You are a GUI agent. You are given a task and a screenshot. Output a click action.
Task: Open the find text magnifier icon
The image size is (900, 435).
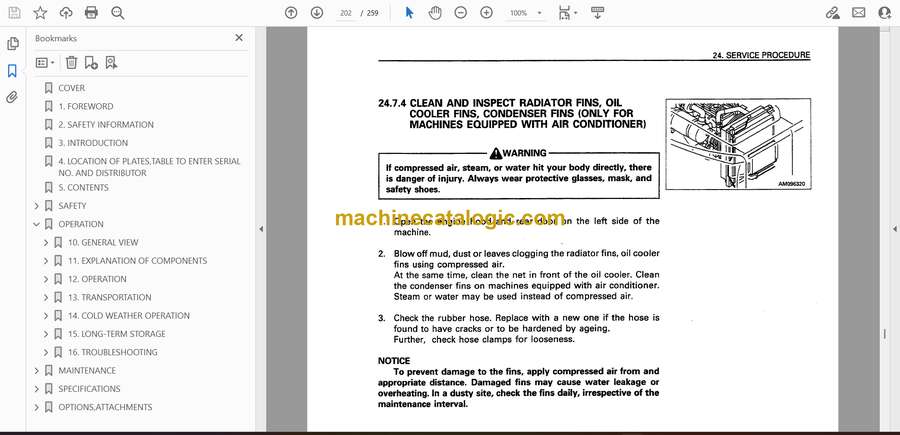[x=118, y=13]
